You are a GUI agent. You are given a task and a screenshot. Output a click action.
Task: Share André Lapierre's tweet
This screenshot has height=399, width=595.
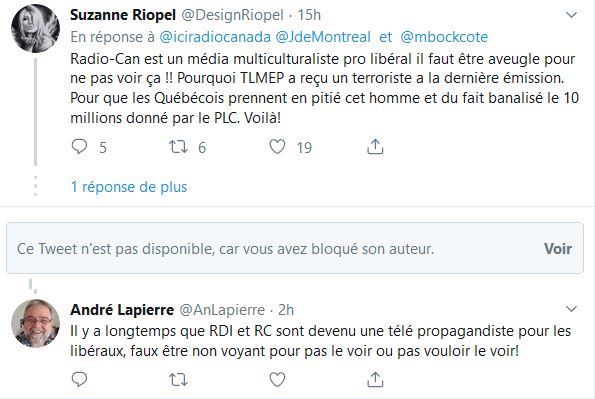click(x=375, y=379)
